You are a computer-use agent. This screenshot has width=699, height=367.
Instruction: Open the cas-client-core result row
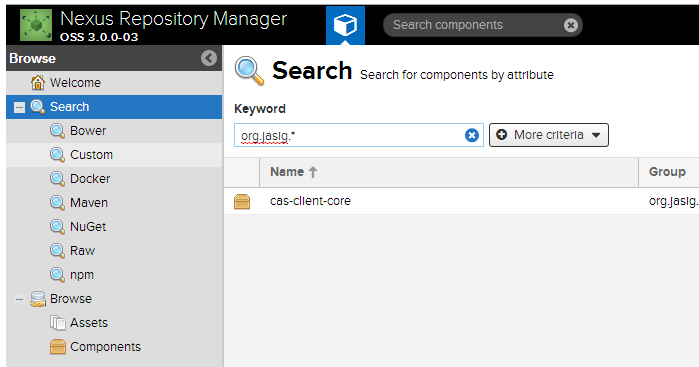tap(461, 201)
